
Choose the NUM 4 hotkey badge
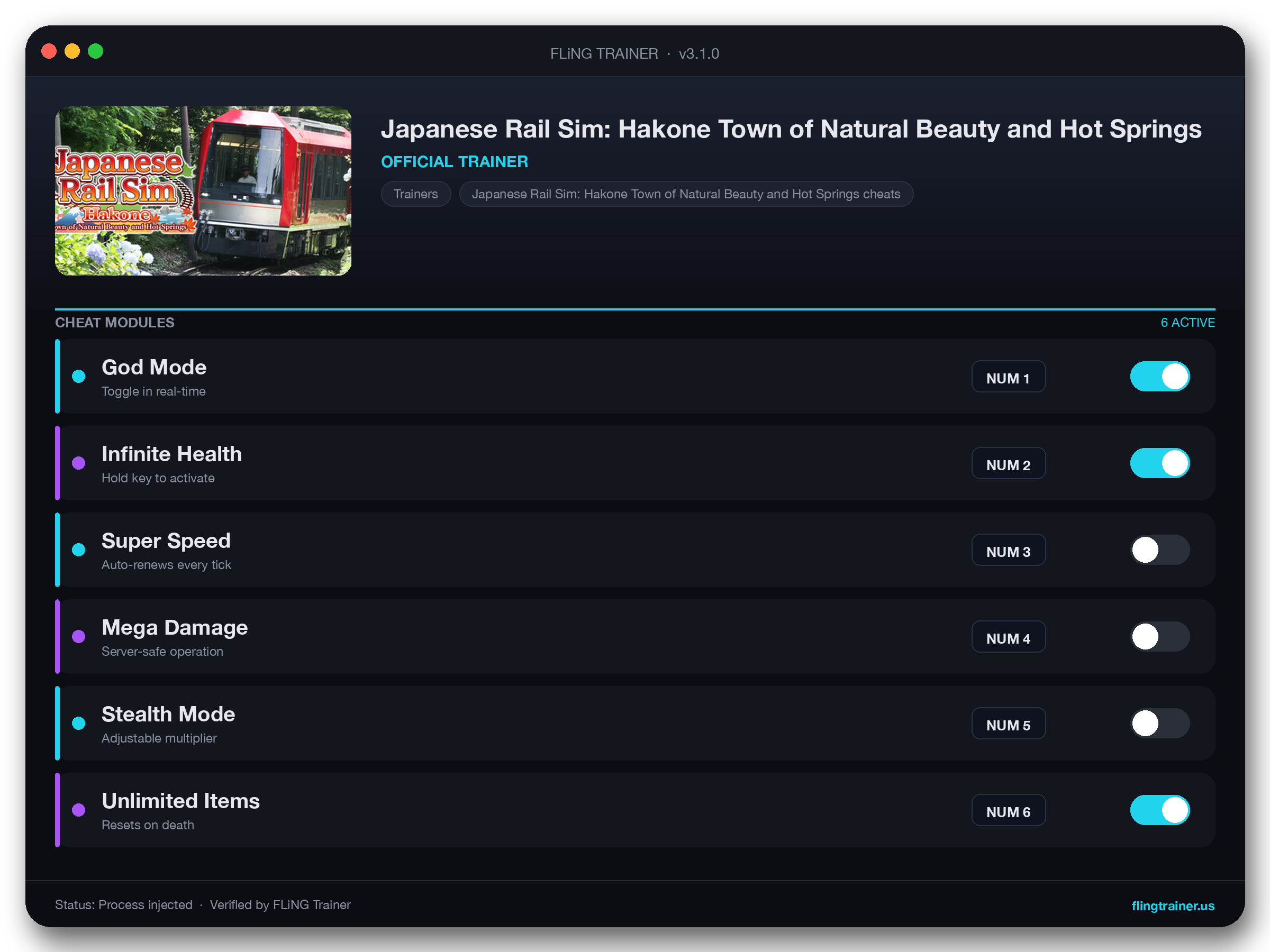click(1008, 636)
